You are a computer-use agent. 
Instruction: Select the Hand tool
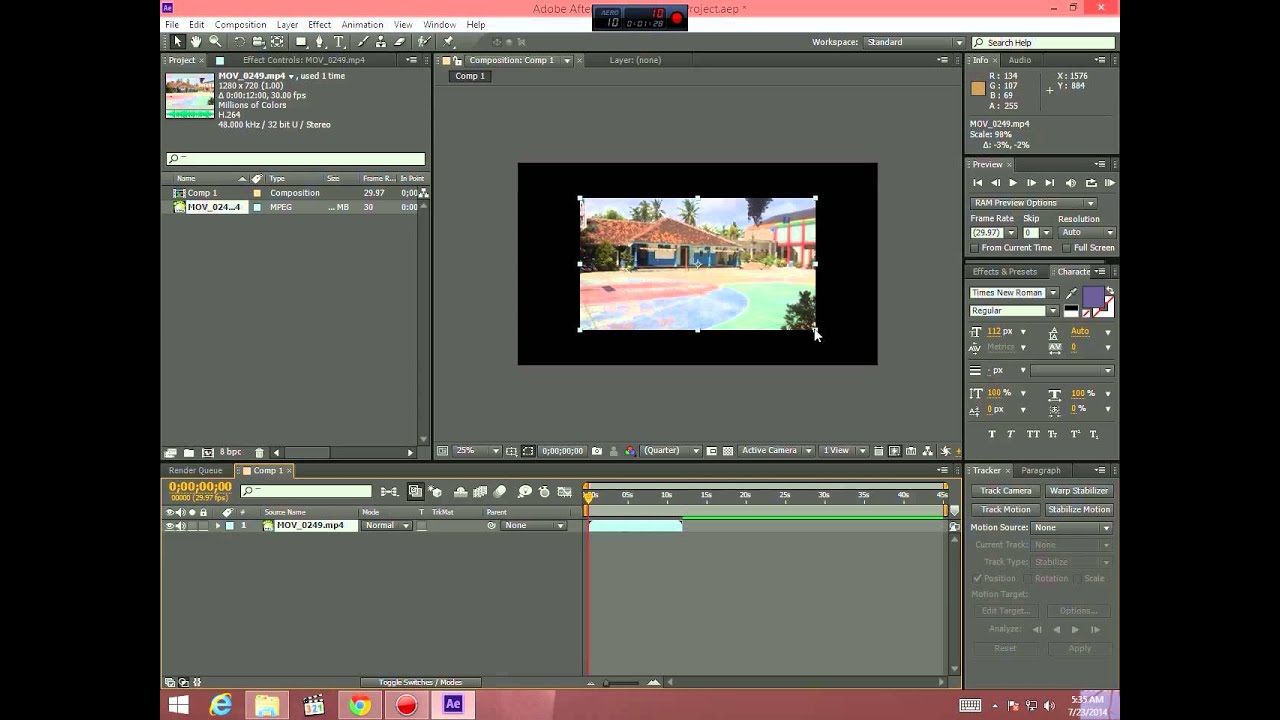196,42
